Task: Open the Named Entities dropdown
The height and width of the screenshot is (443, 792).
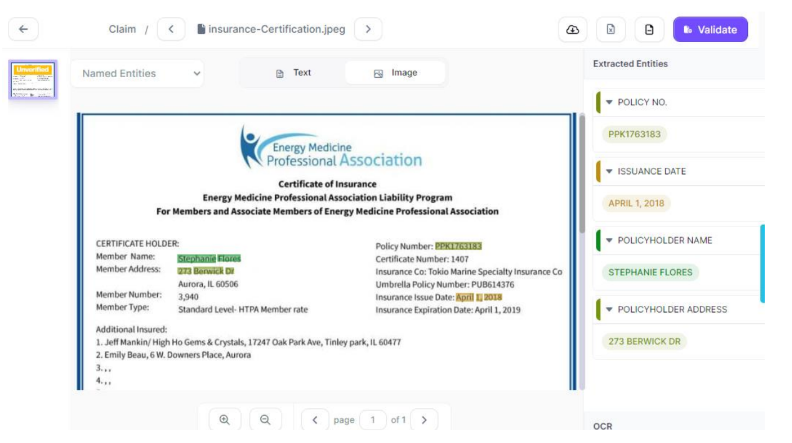Action: pos(137,74)
